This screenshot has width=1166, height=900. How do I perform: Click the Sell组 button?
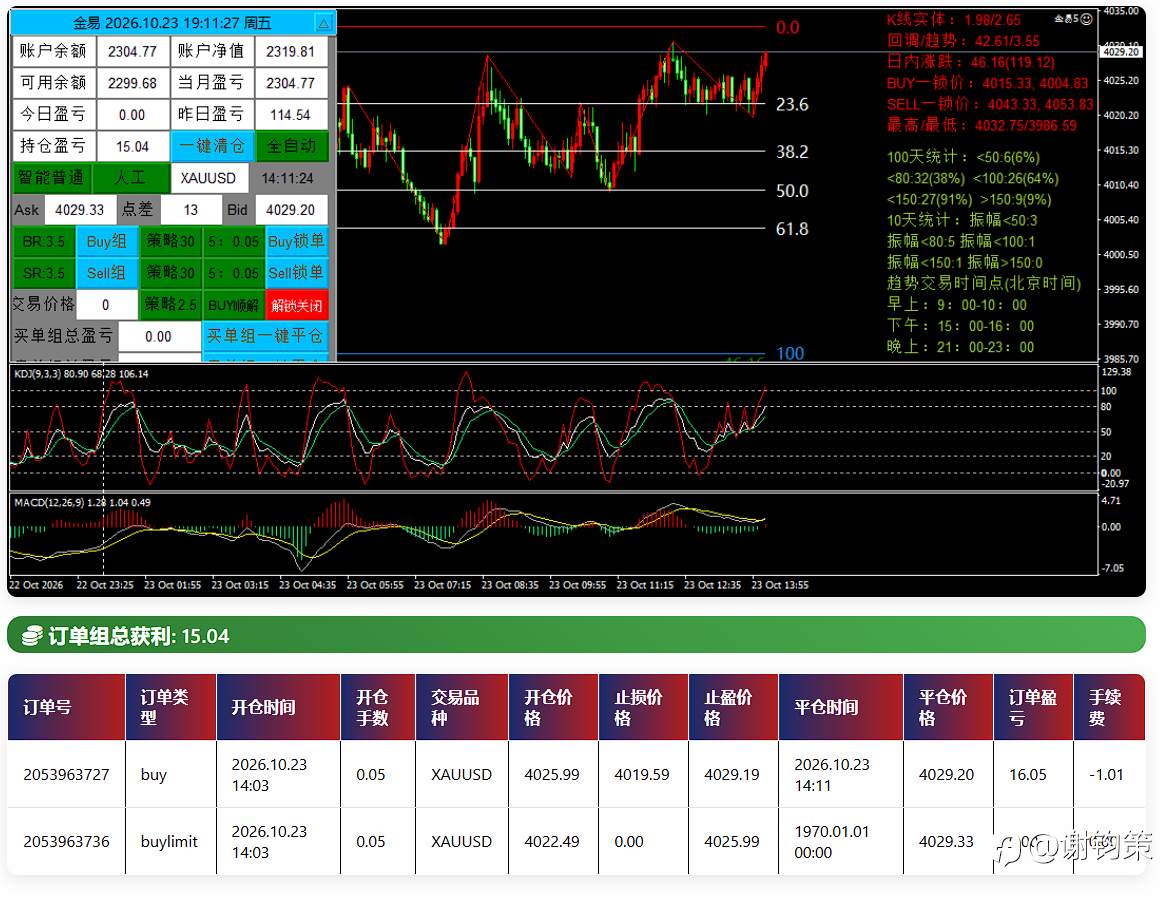point(106,273)
